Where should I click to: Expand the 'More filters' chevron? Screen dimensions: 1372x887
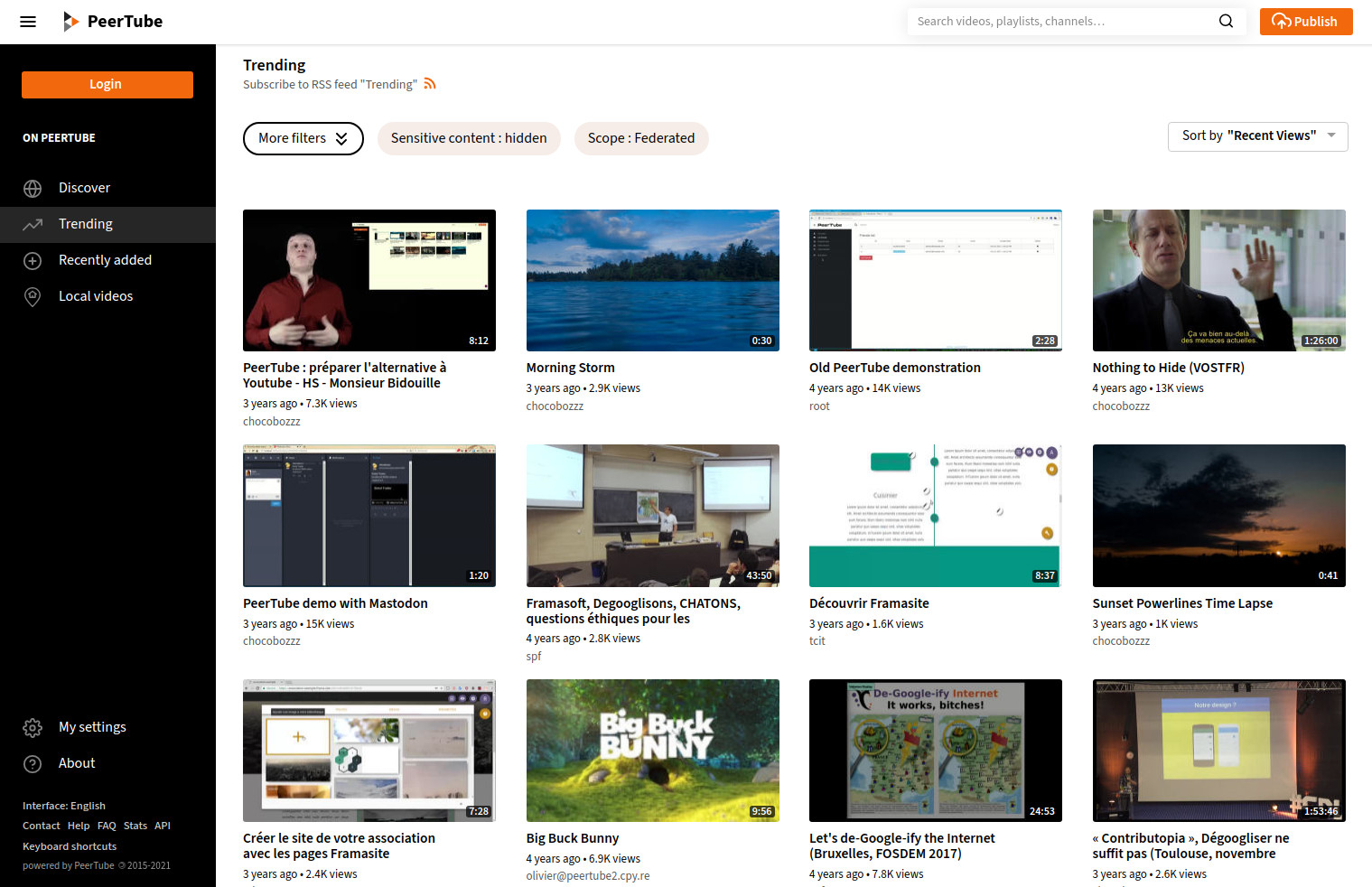pos(341,138)
